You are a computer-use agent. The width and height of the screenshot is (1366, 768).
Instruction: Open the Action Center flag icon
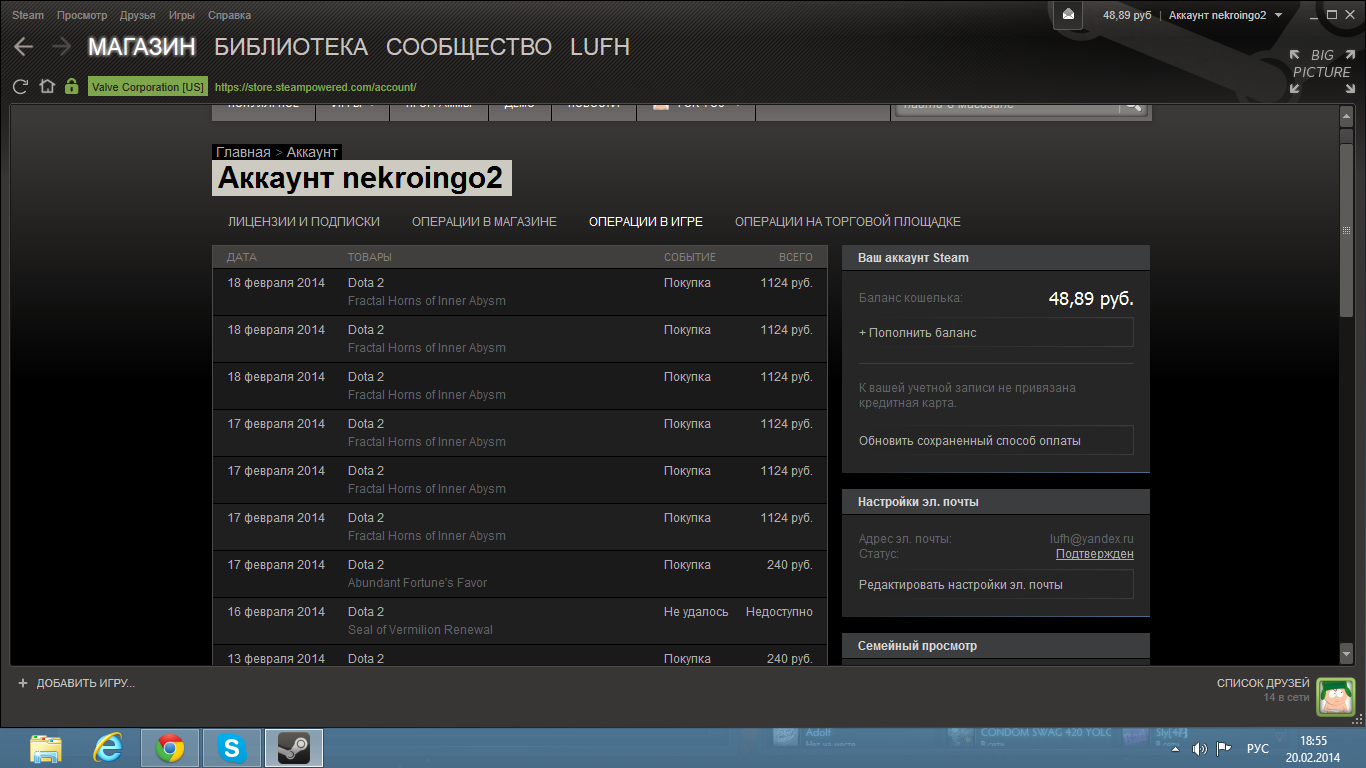coord(1223,748)
